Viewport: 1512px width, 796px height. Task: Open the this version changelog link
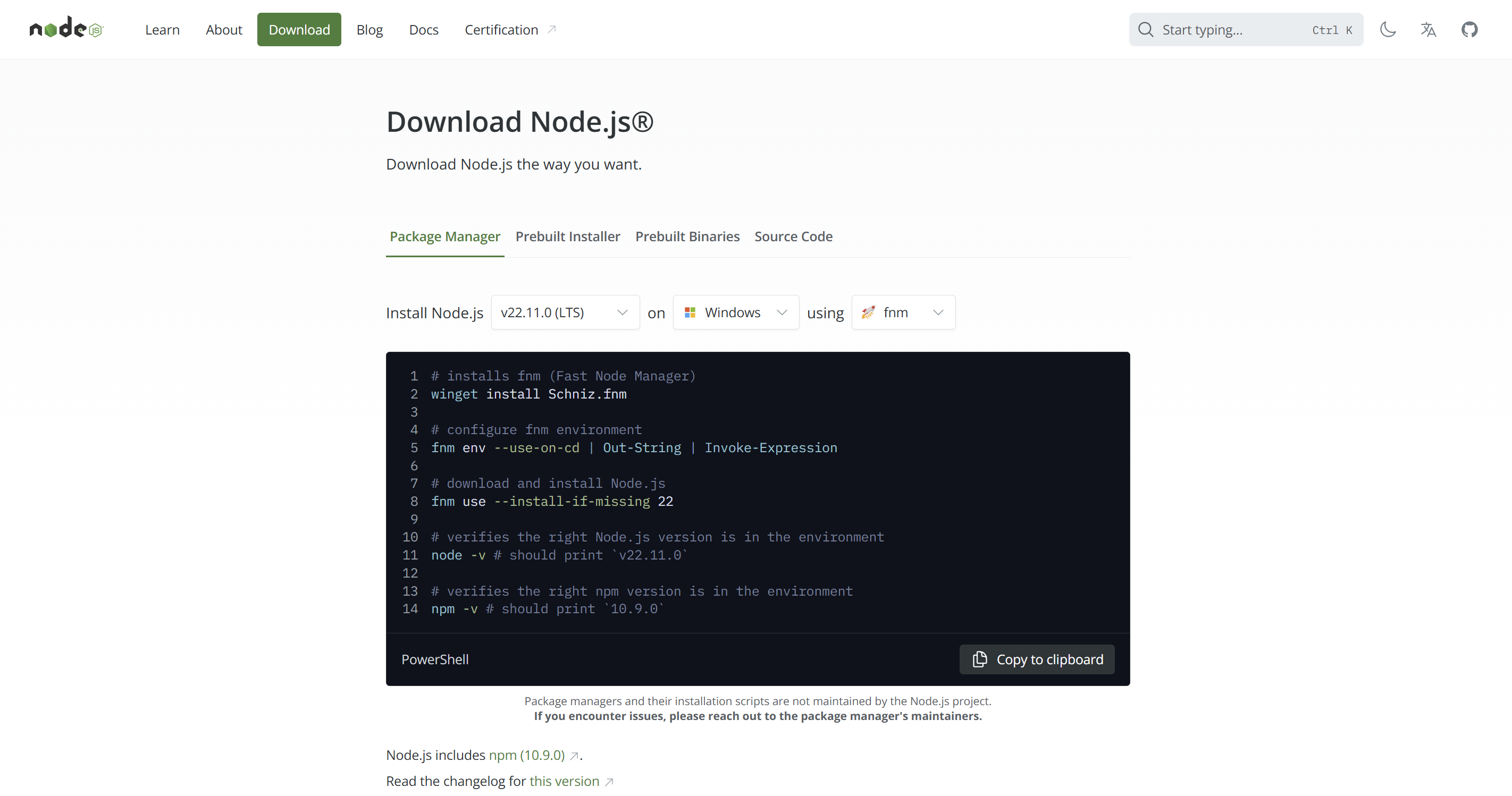[564, 781]
